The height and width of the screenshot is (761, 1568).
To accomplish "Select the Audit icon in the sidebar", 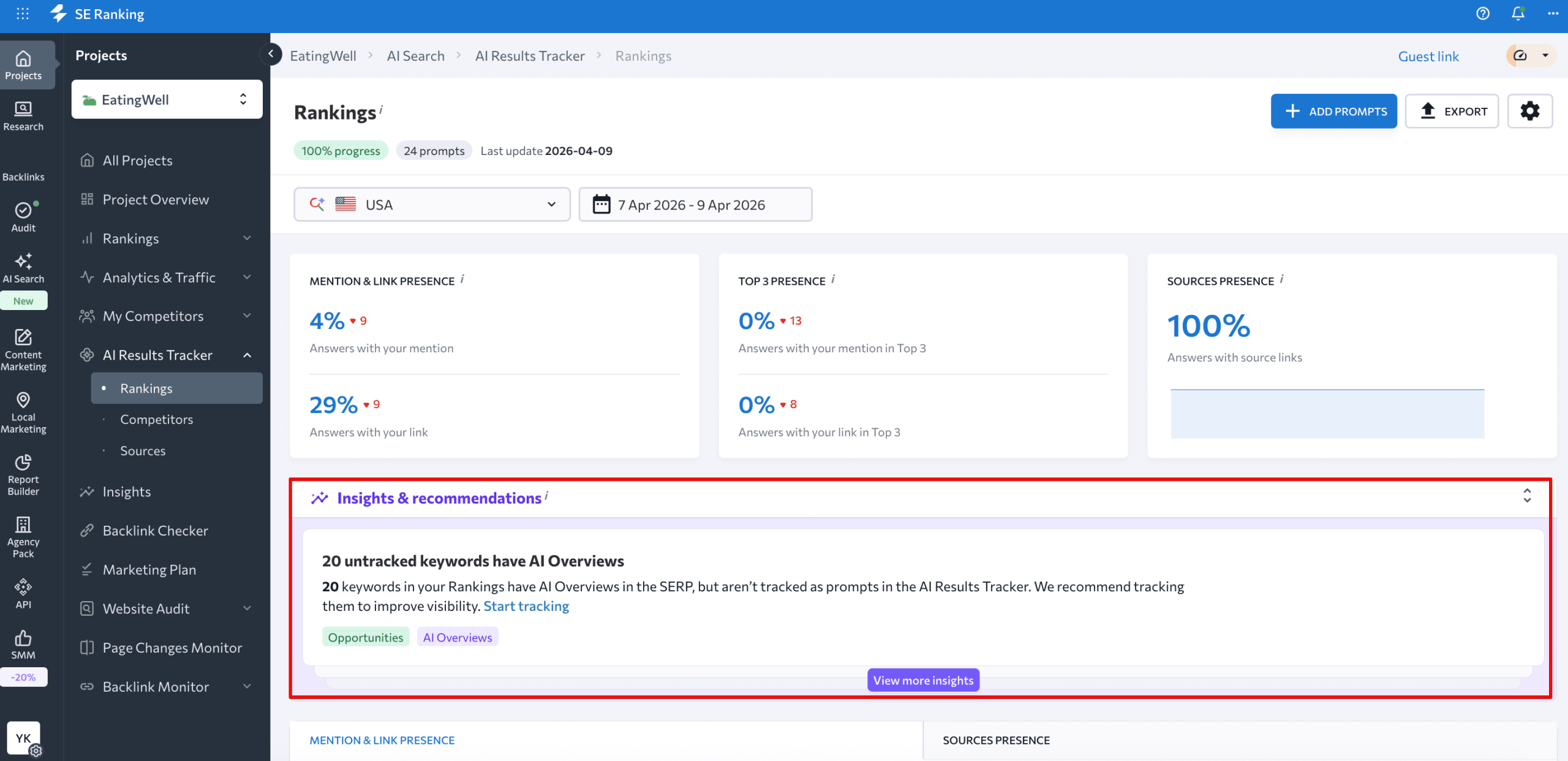I will click(x=23, y=218).
